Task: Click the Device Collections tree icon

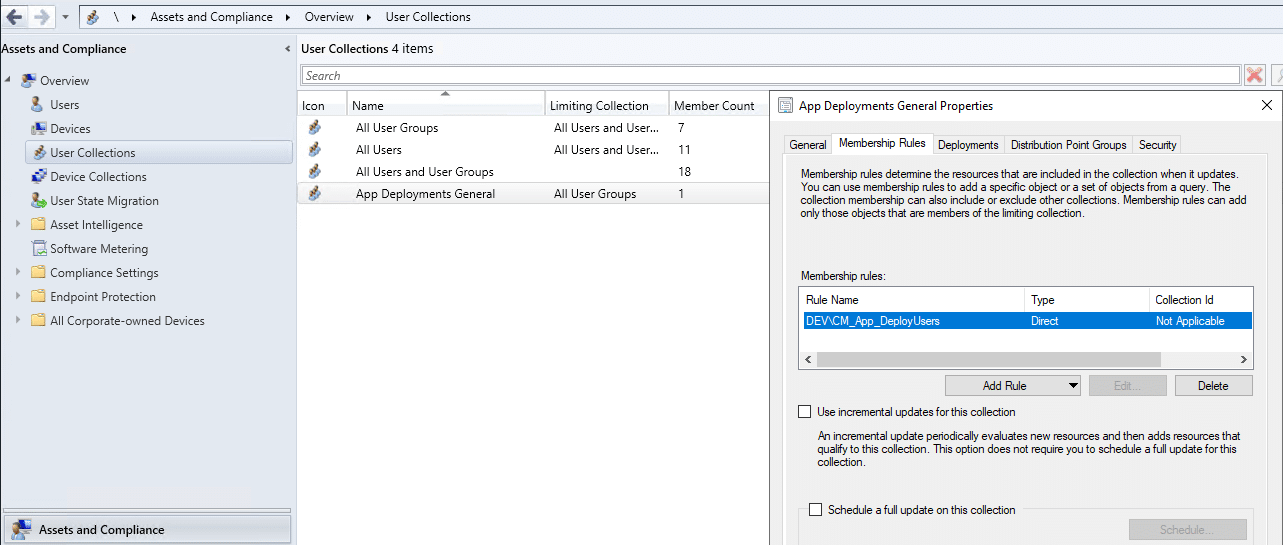Action: 38,177
